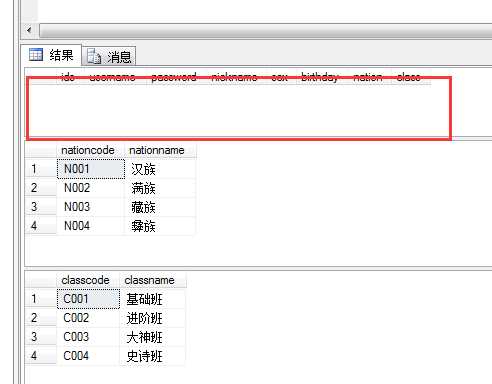492x384 pixels.
Task: Select row header 4 of C004 row
Action: point(41,356)
